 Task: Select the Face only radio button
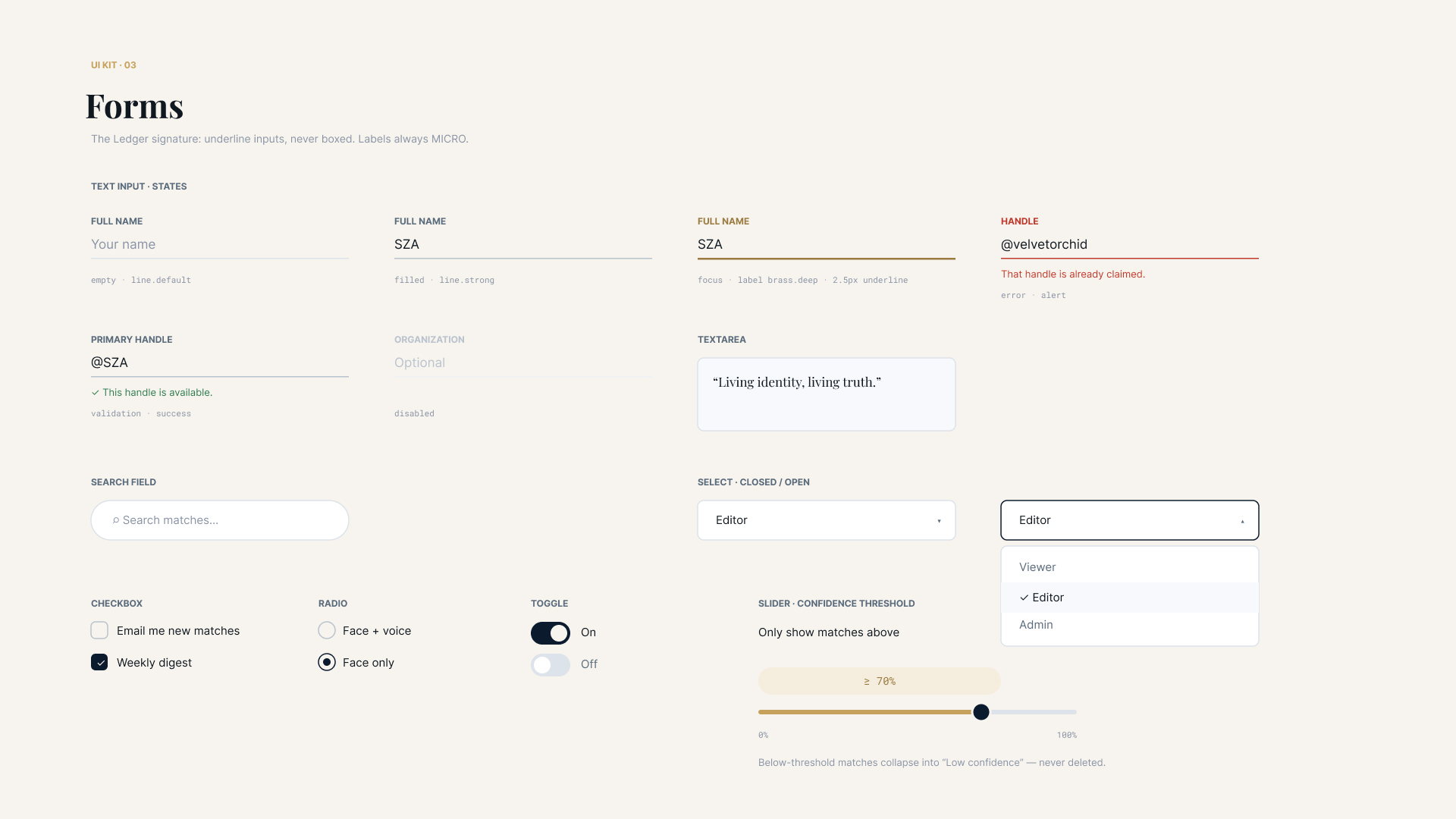tap(327, 662)
